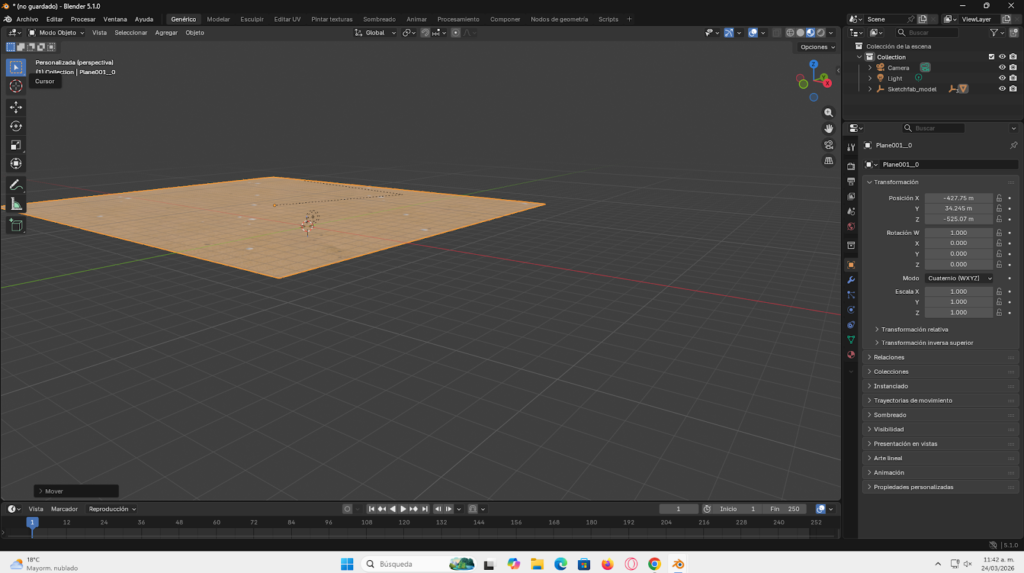Switch perspective/orthographic grid icon
Viewport: 1024px width, 573px height.
[x=829, y=161]
